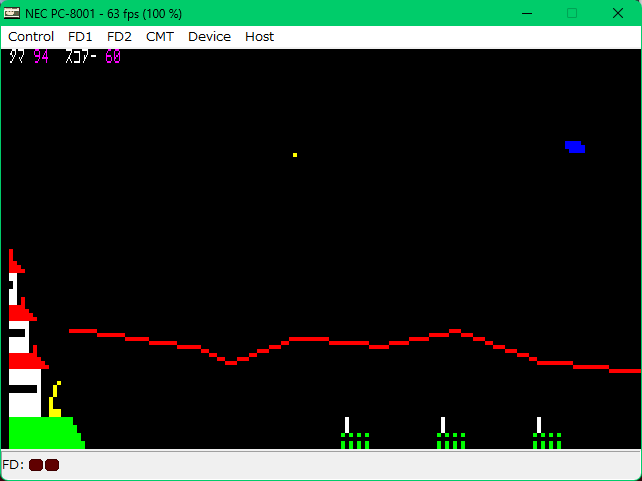642x481 pixels.
Task: Close the NEC PC-8001 emulator window
Action: tap(617, 14)
